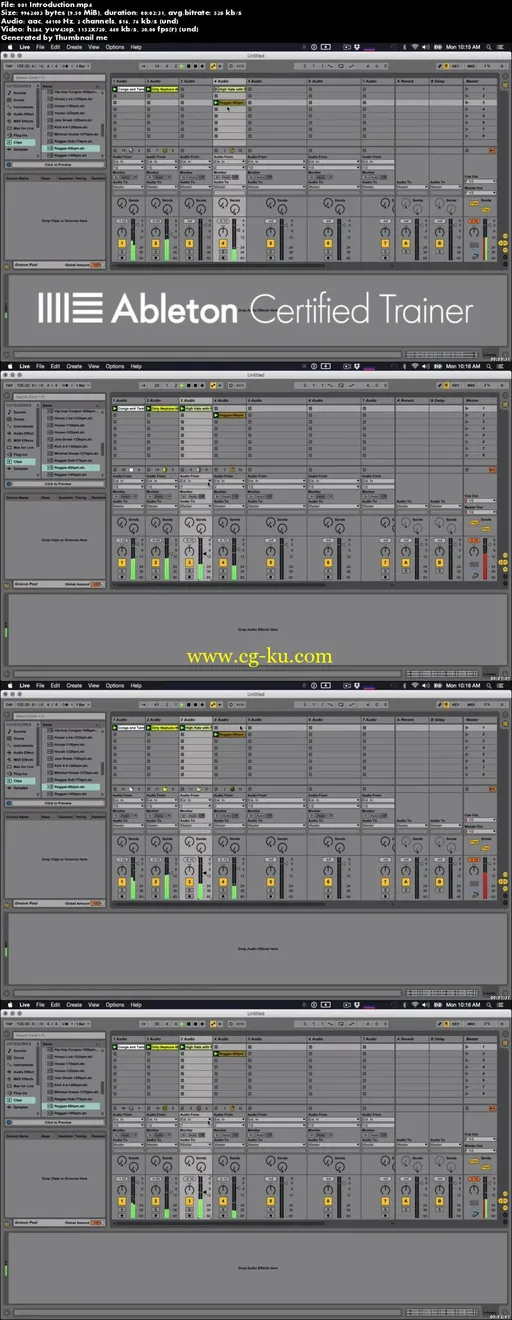Toggle A Reverb return activator in Trainer frame
Image resolution: width=512 pixels, height=1320 pixels.
[x=406, y=243]
